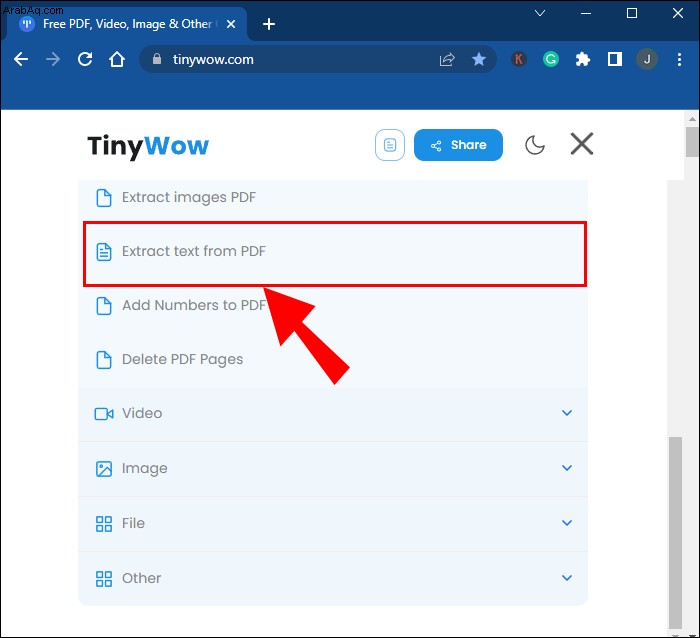
Task: Click the page scrollbar thumb at top
Action: click(692, 142)
